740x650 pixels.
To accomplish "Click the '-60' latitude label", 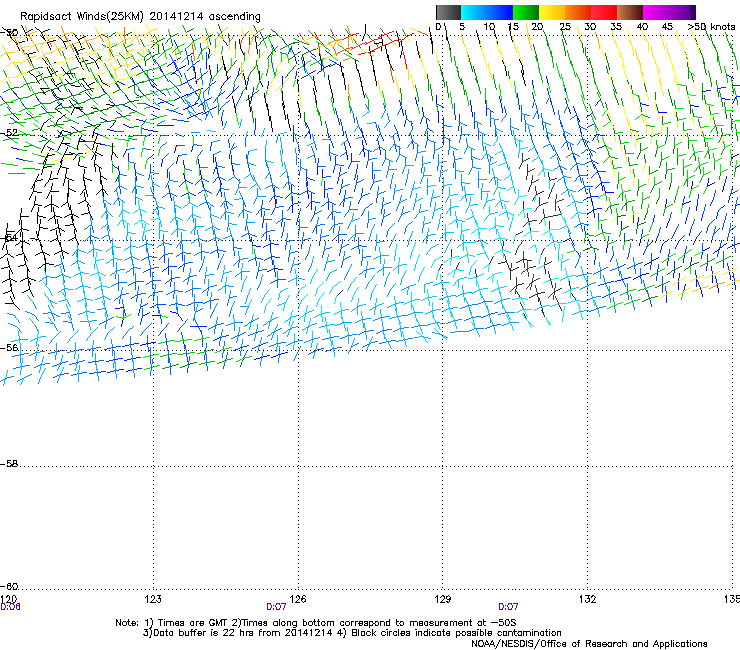I will pyautogui.click(x=9, y=586).
